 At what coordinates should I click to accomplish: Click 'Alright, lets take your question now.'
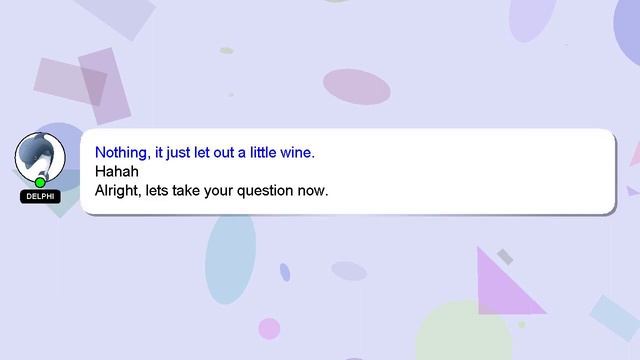coord(211,191)
